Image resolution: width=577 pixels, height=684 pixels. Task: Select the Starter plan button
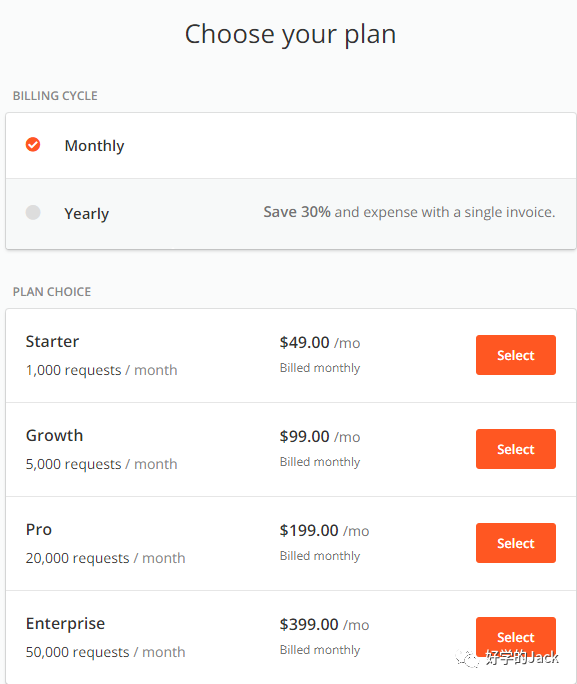(516, 355)
